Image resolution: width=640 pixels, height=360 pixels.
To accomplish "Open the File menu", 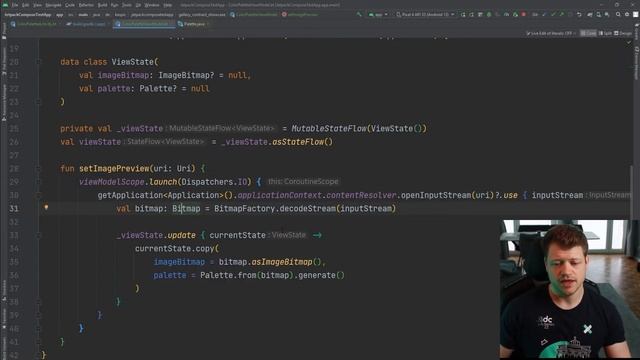I will [15, 5].
